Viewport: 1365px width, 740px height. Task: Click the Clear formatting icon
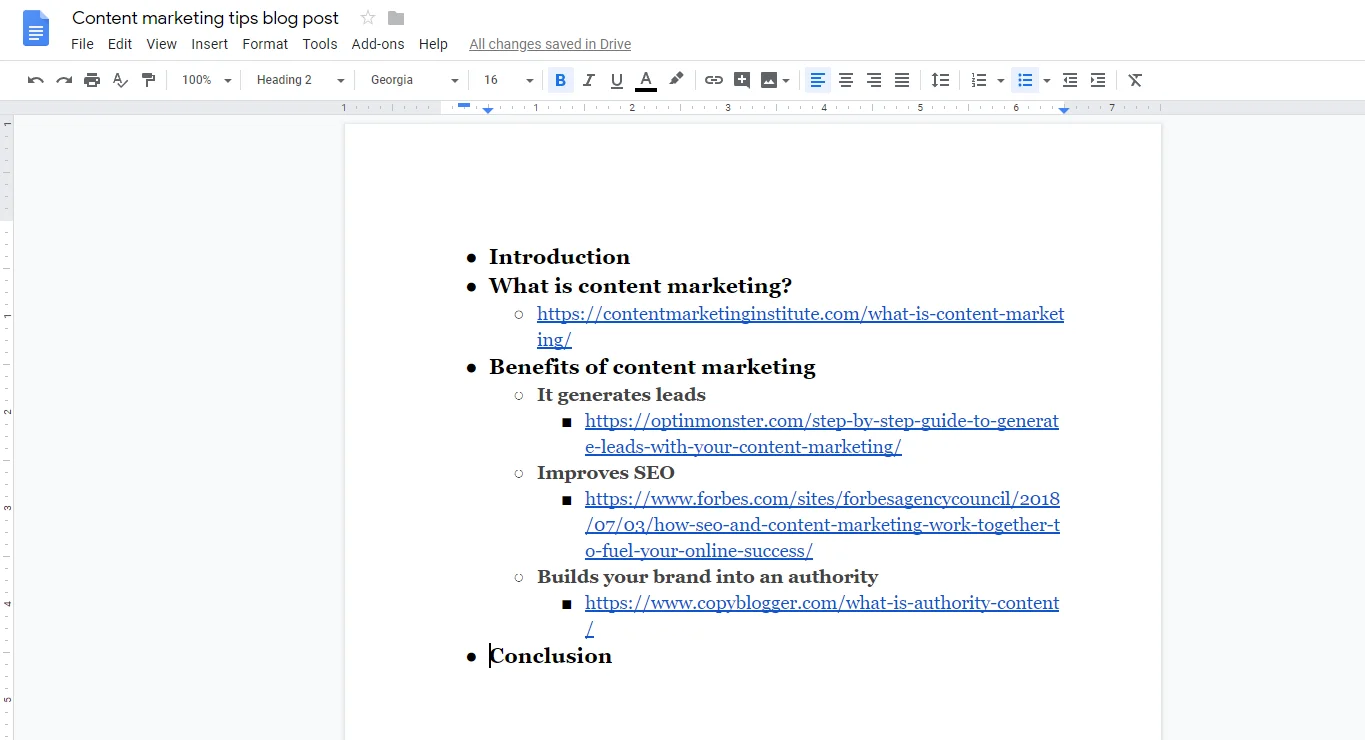(x=1135, y=80)
